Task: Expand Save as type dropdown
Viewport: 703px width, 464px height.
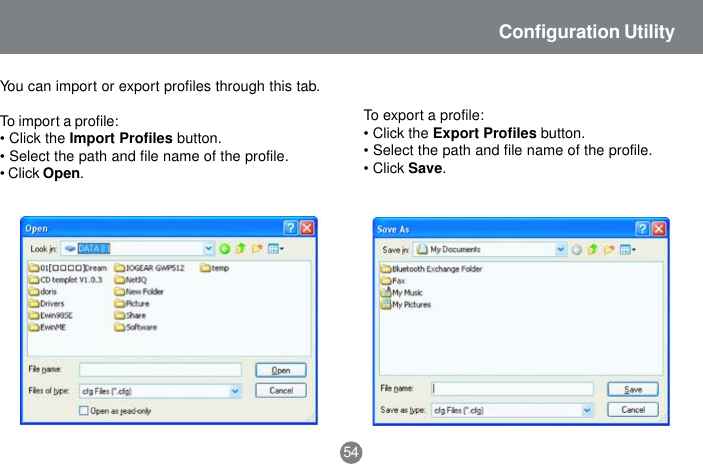Action: click(x=587, y=410)
